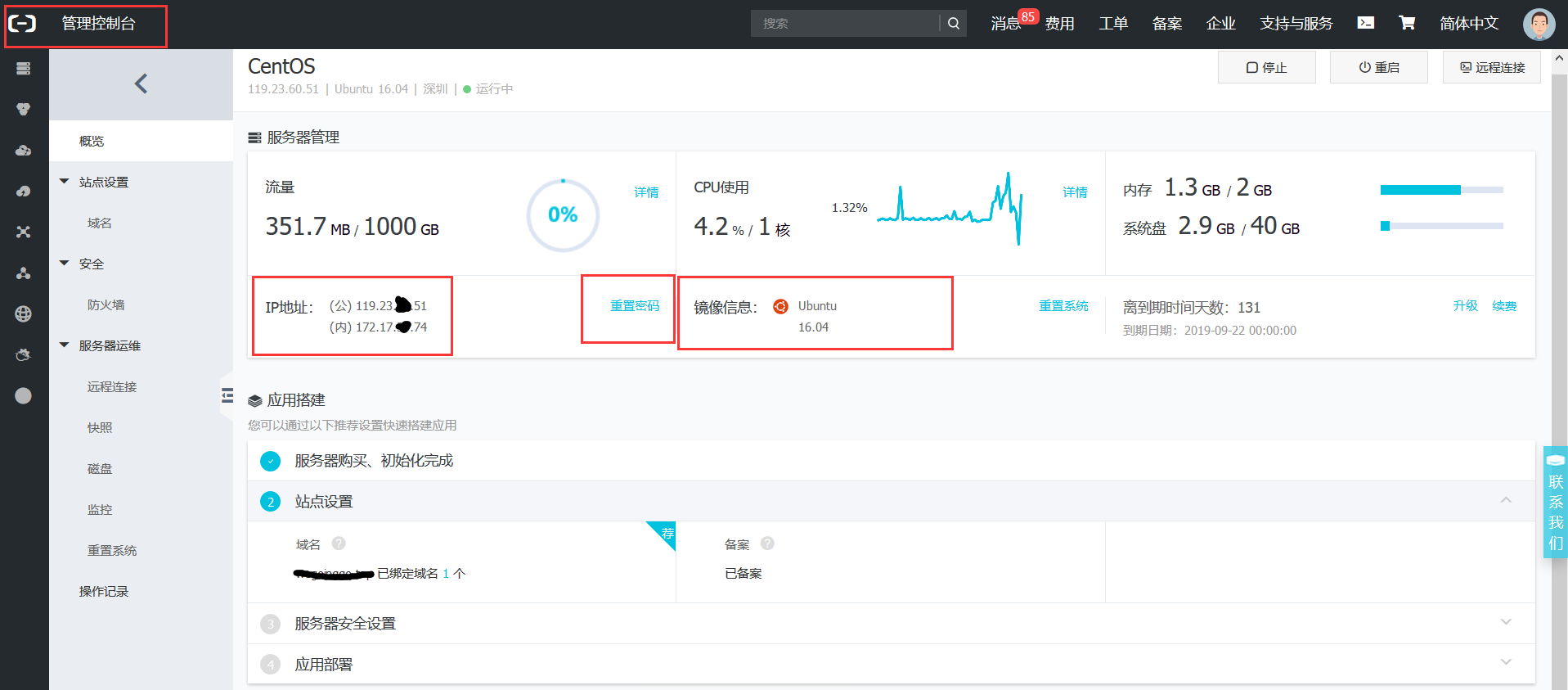1568x690 pixels.
Task: Click the 重启 button
Action: [x=1379, y=67]
